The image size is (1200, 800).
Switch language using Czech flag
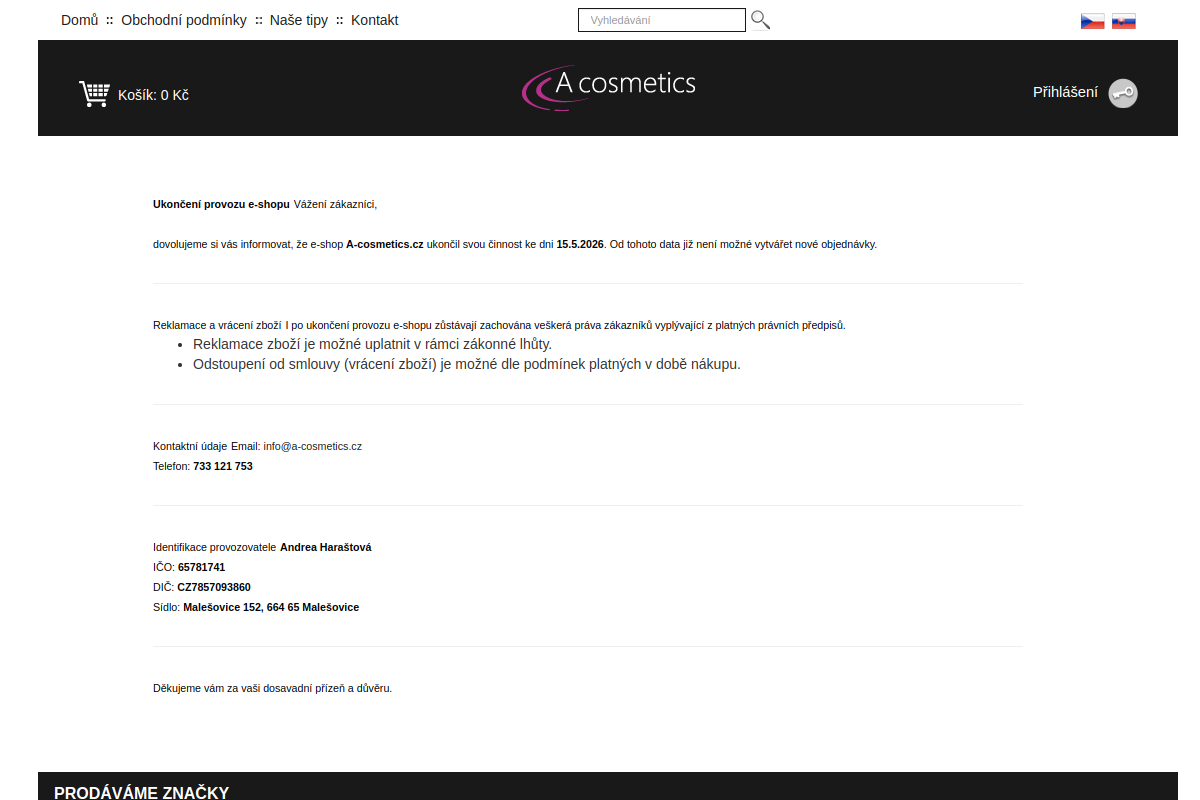tap(1093, 21)
